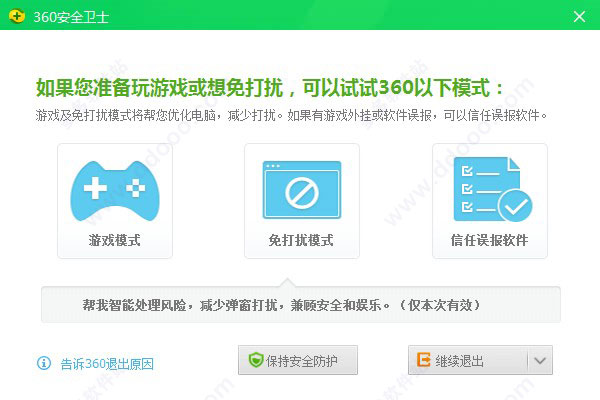The width and height of the screenshot is (600, 400).
Task: Click the 继续退出 button
Action: pos(468,360)
